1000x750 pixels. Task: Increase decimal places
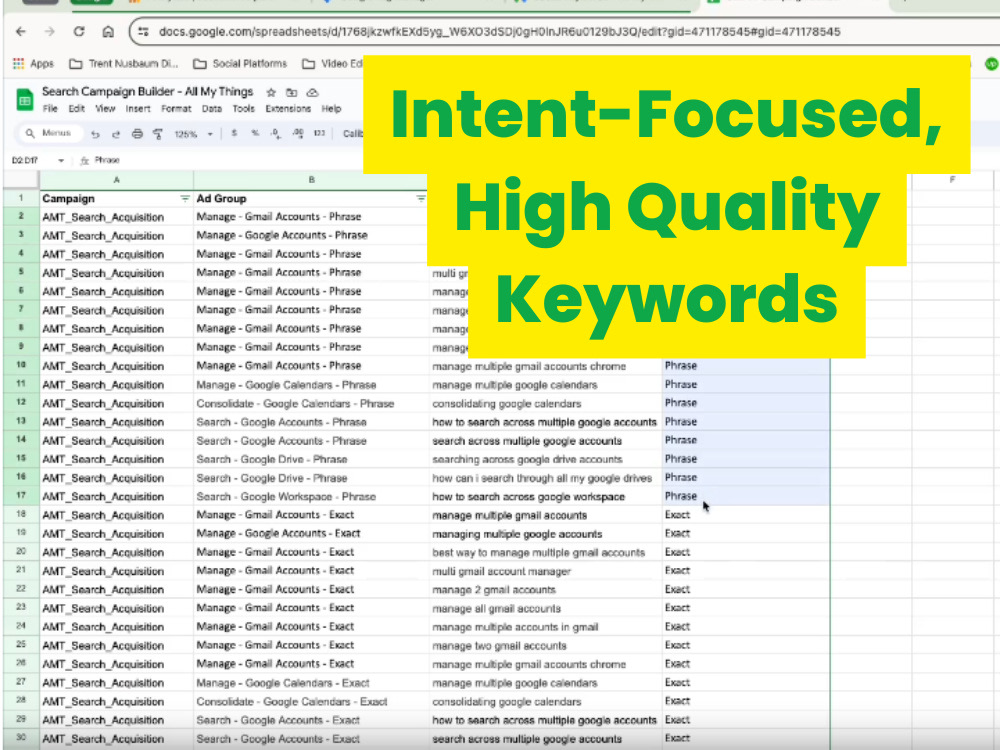[x=298, y=133]
